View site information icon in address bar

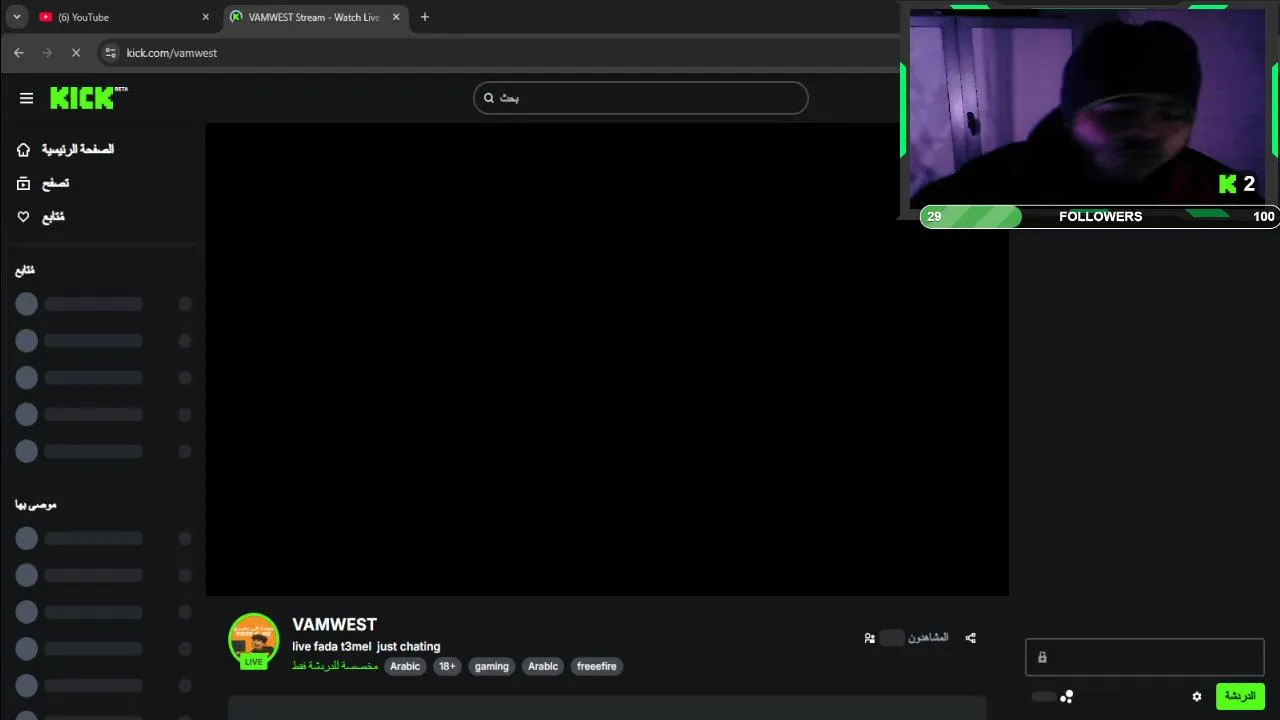(110, 53)
